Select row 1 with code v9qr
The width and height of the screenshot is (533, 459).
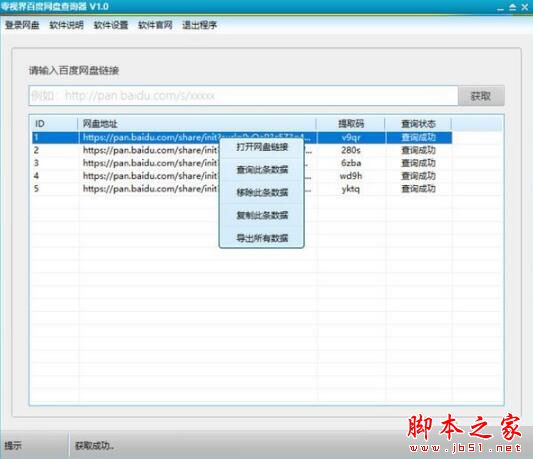point(242,137)
